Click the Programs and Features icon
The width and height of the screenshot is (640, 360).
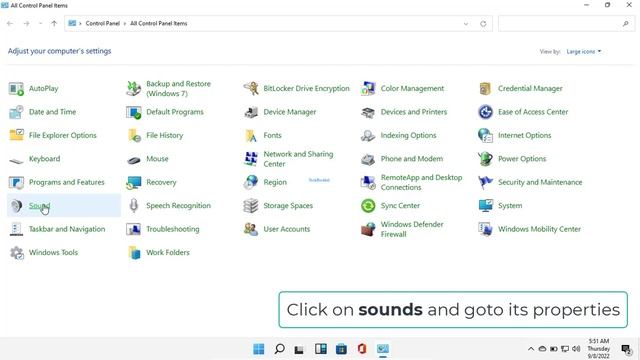point(16,182)
